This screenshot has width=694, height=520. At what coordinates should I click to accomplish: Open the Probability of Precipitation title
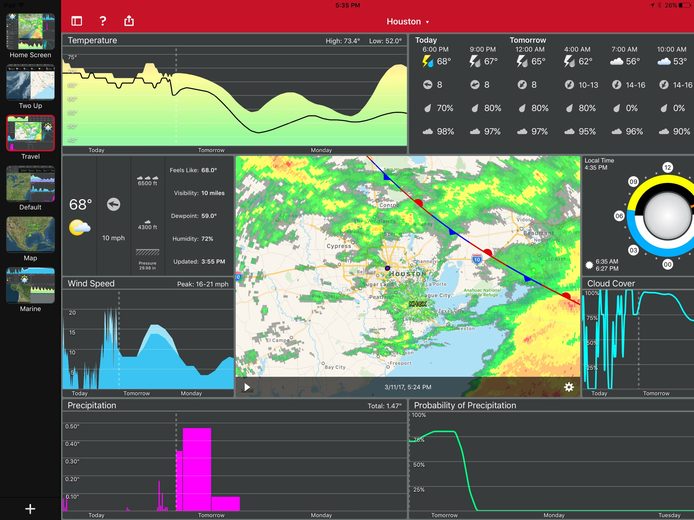click(x=465, y=405)
